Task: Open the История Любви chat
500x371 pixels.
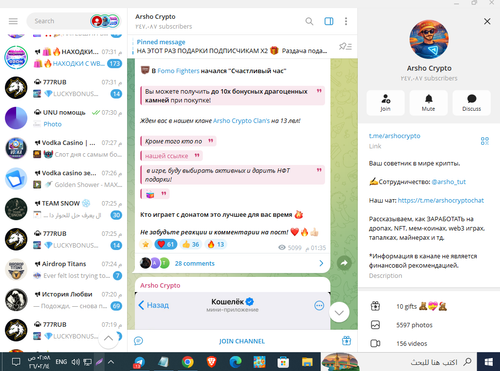Action: pyautogui.click(x=63, y=300)
